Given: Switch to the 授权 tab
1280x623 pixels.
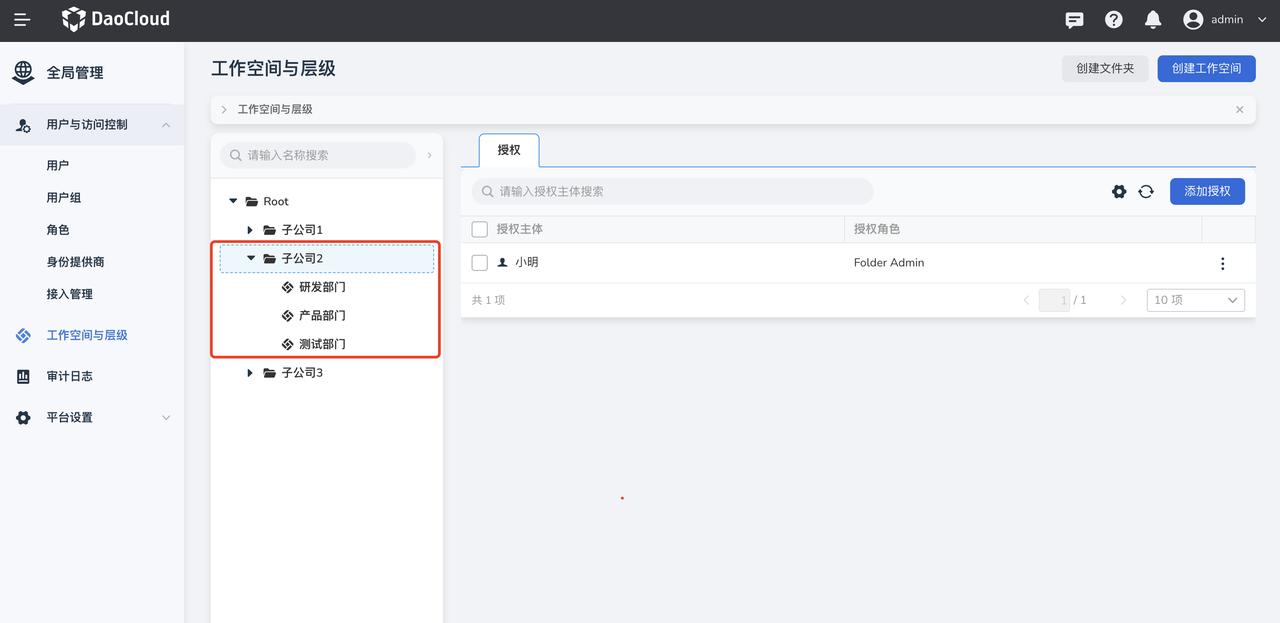Looking at the screenshot, I should pyautogui.click(x=509, y=150).
